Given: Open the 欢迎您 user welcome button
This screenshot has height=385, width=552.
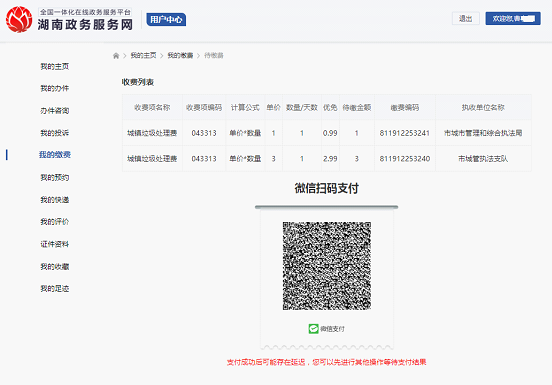Looking at the screenshot, I should click(513, 18).
